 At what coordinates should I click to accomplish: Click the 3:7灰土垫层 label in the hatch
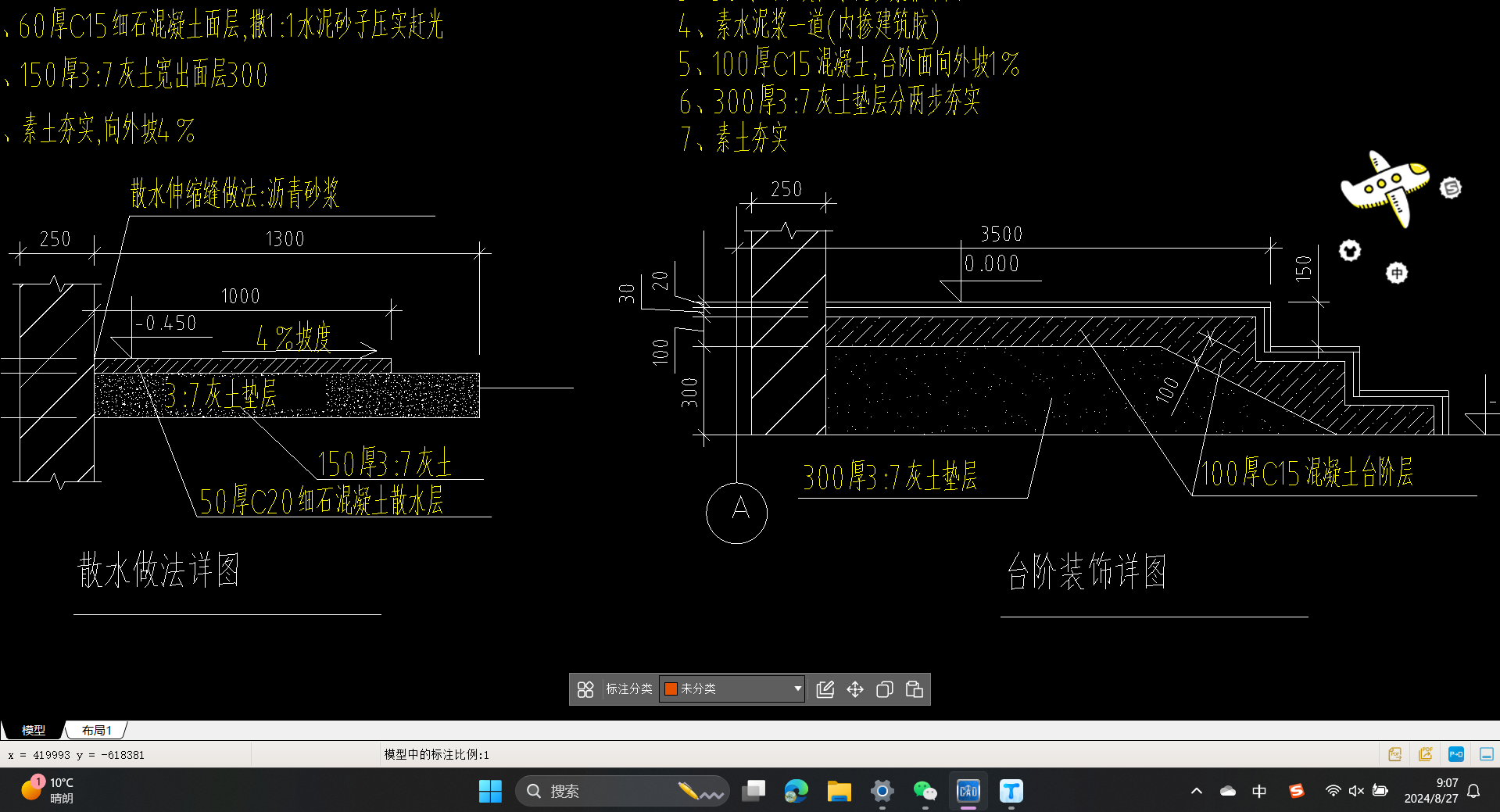[220, 395]
